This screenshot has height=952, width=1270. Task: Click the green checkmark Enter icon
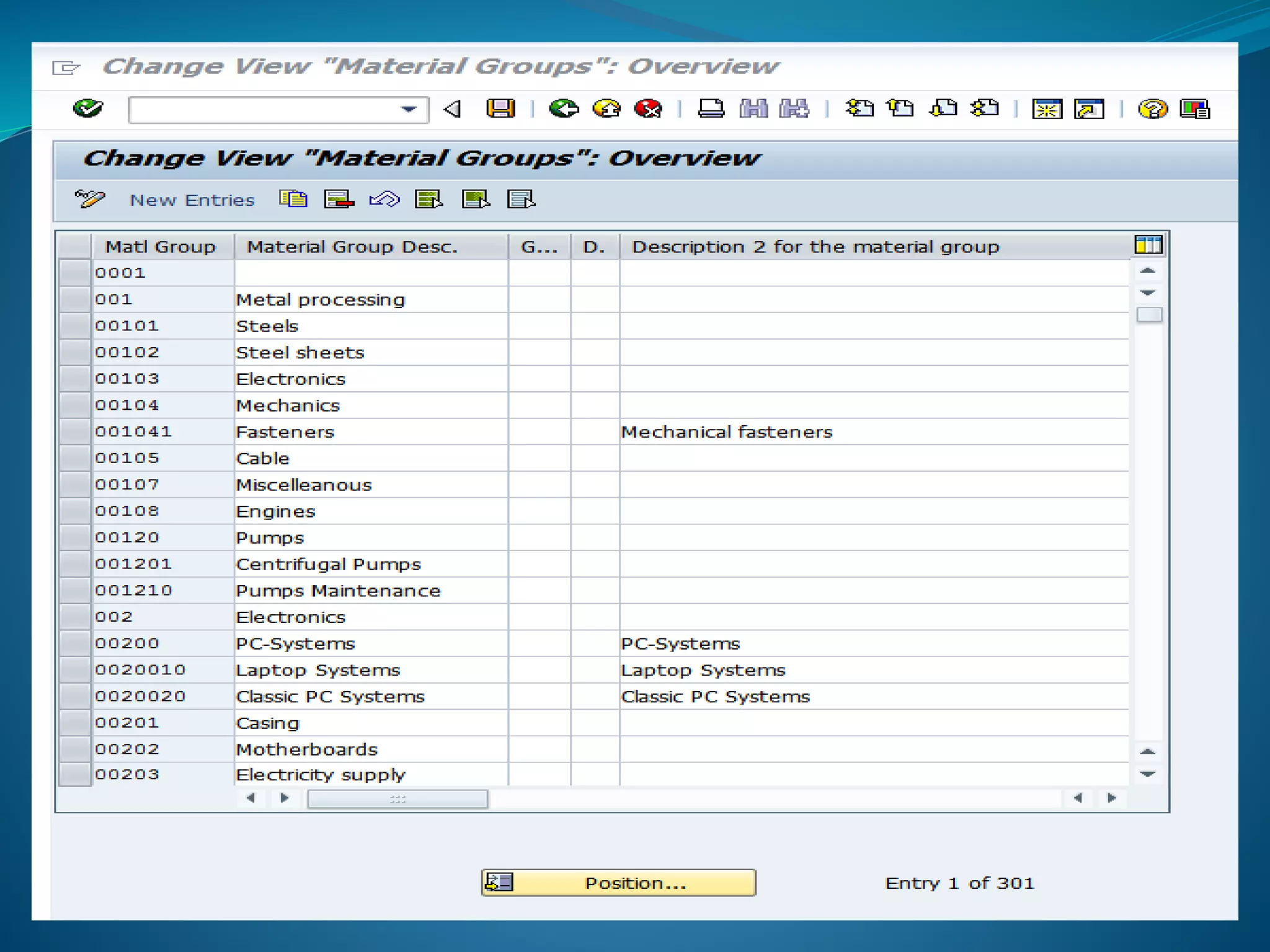tap(87, 108)
